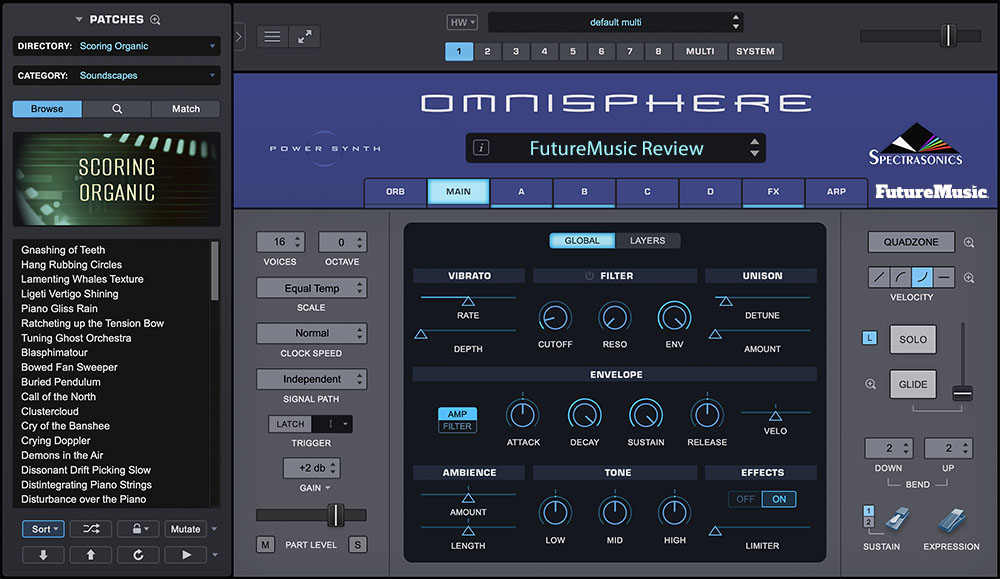Click the lock icon button
This screenshot has height=579, width=1000.
137,529
